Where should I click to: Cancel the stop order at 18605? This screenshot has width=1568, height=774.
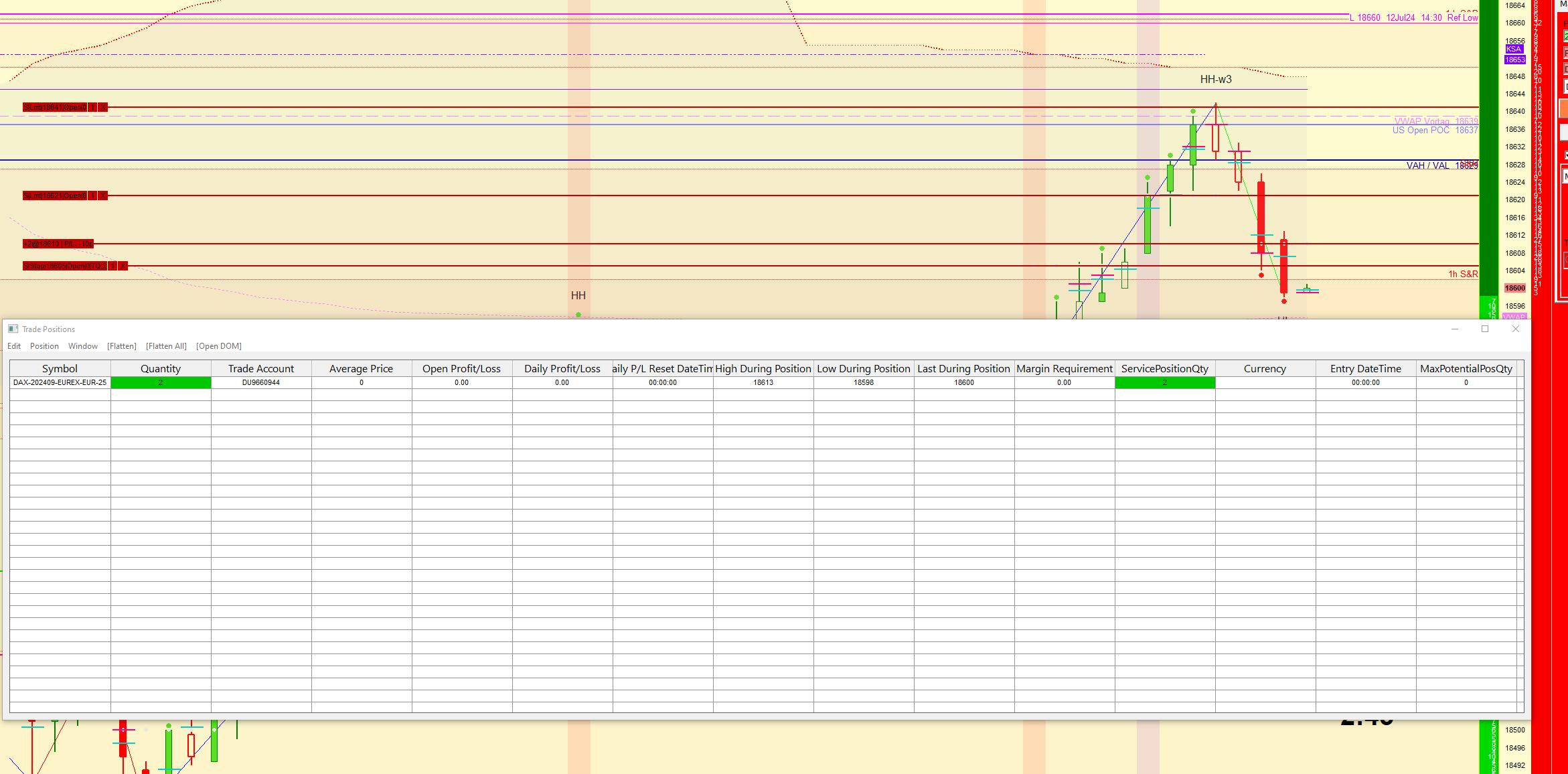123,266
